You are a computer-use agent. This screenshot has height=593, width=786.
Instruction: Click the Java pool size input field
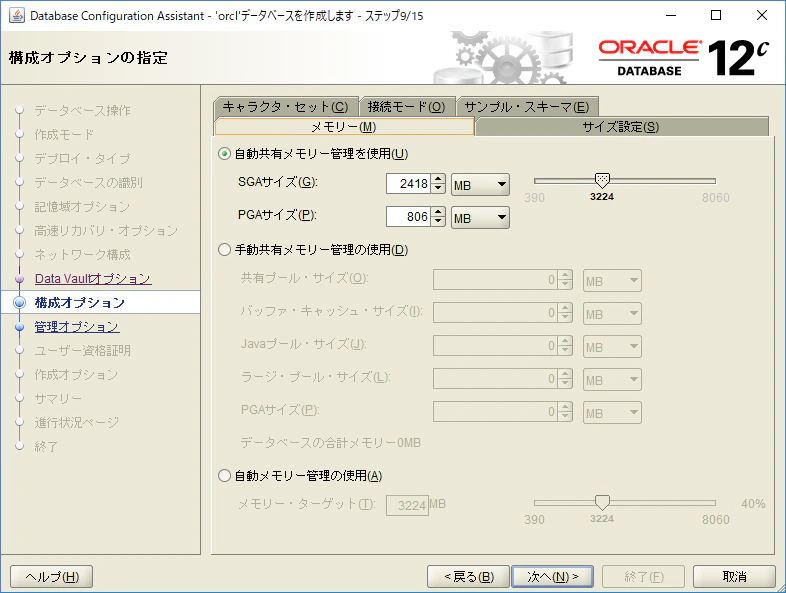(496, 345)
